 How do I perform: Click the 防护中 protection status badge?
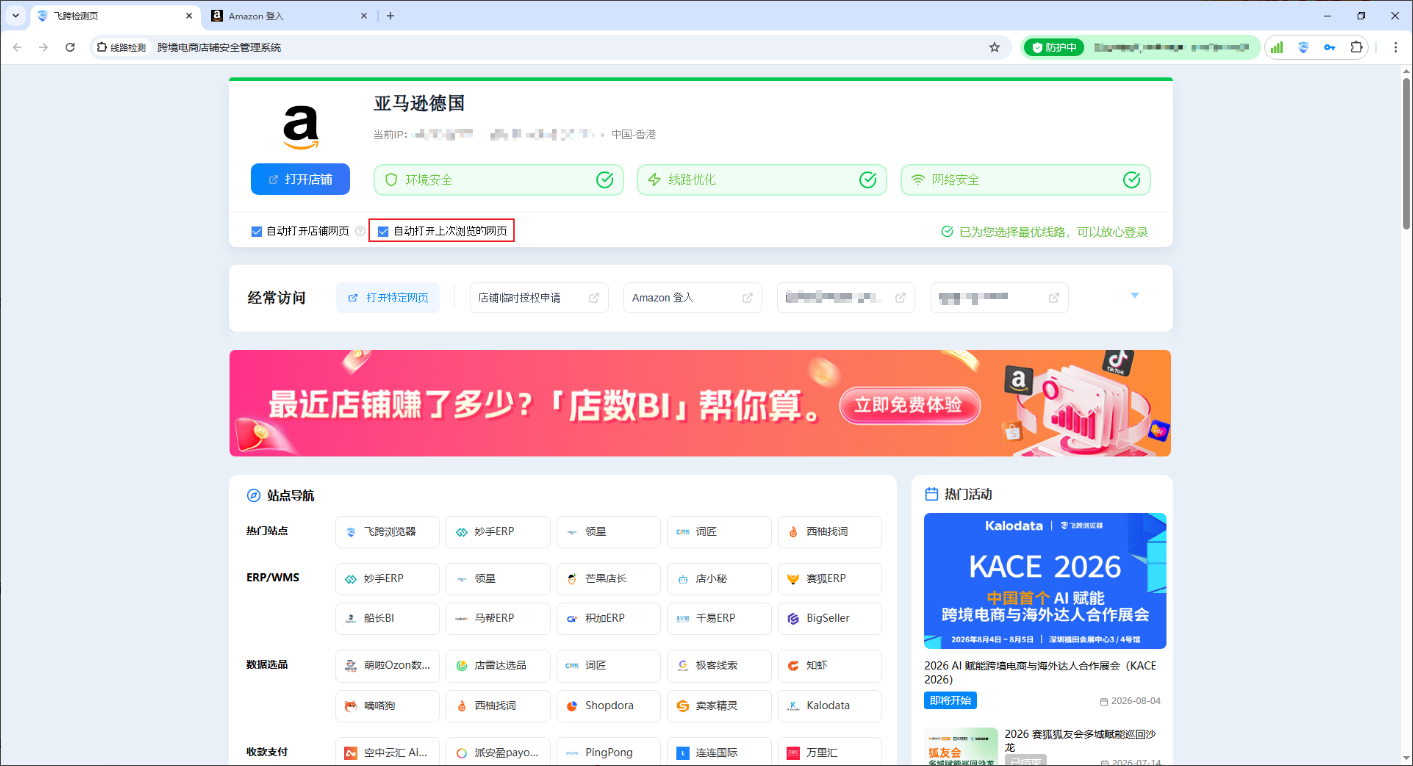pyautogui.click(x=1054, y=47)
